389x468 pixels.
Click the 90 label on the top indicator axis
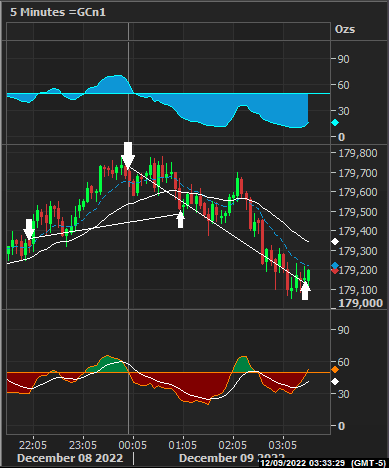(343, 59)
